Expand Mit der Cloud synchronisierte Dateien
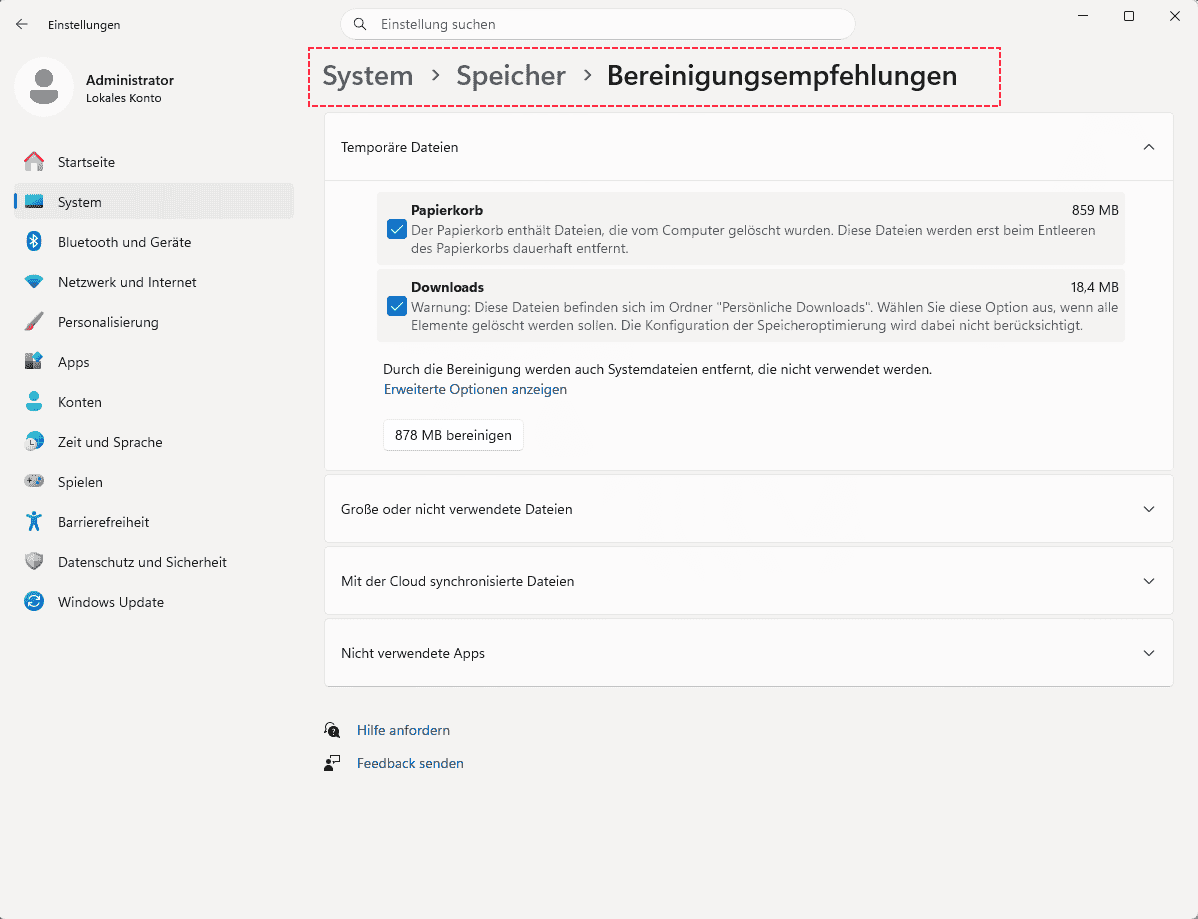The width and height of the screenshot is (1198, 919). pos(749,581)
